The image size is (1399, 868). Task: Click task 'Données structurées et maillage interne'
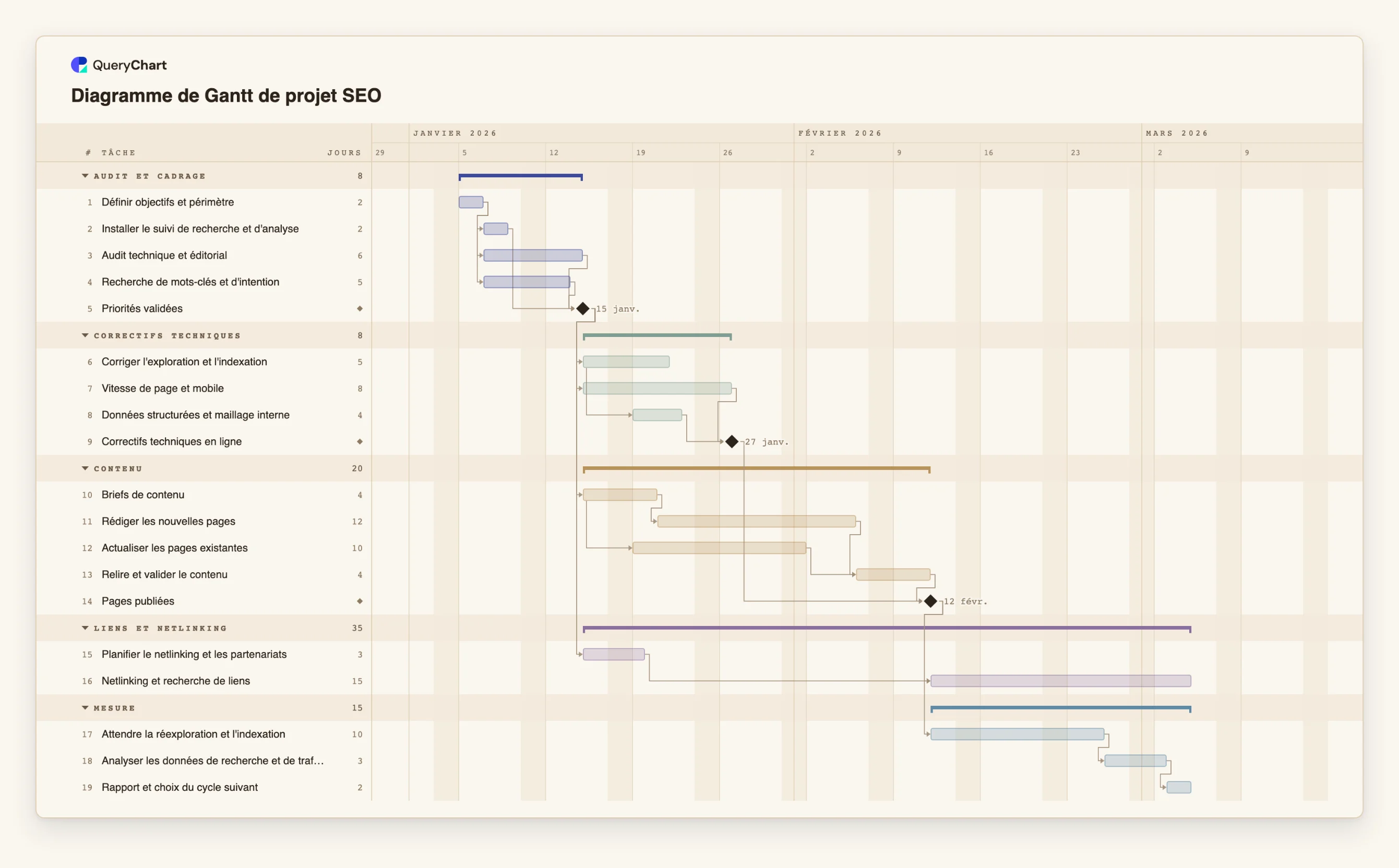[195, 415]
